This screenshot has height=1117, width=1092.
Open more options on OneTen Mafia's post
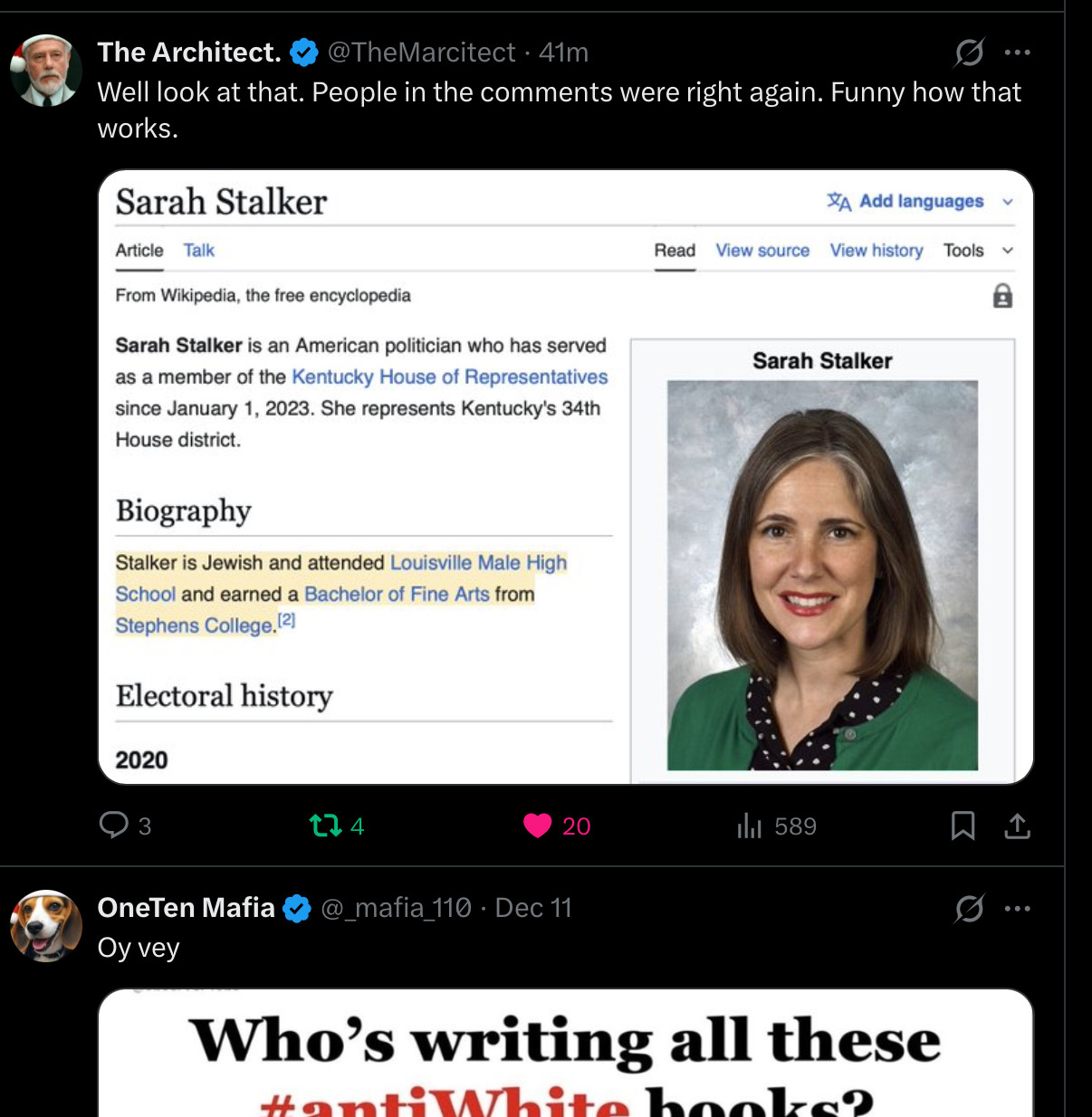pyautogui.click(x=1017, y=908)
